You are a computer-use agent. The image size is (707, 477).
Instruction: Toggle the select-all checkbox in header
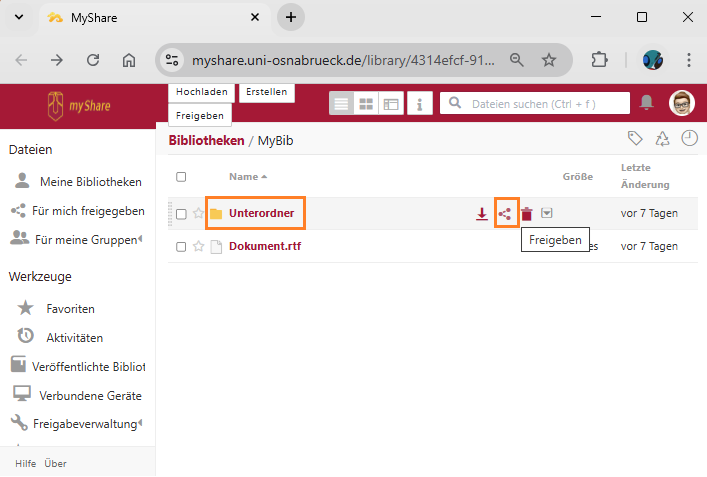(x=181, y=177)
